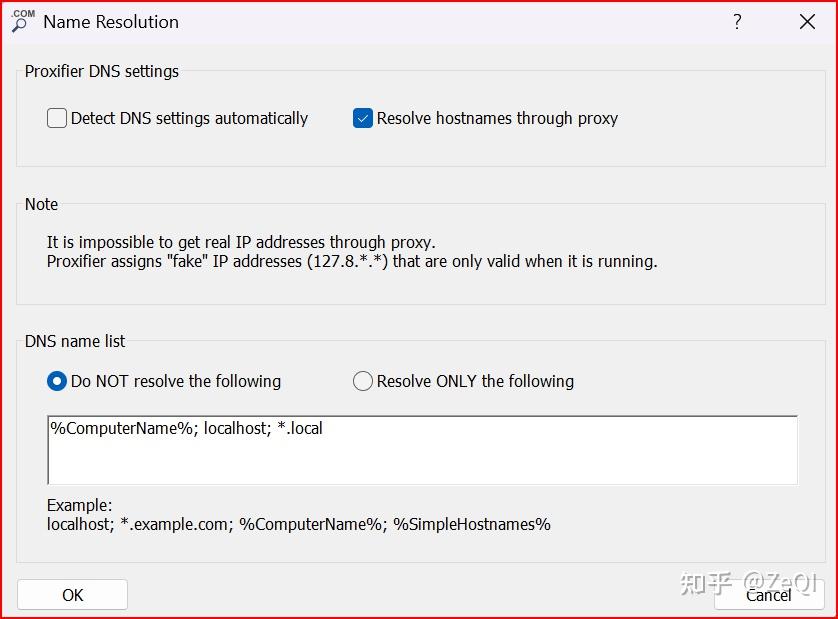Click the Name Resolution window icon
The height and width of the screenshot is (619, 838).
(22, 21)
